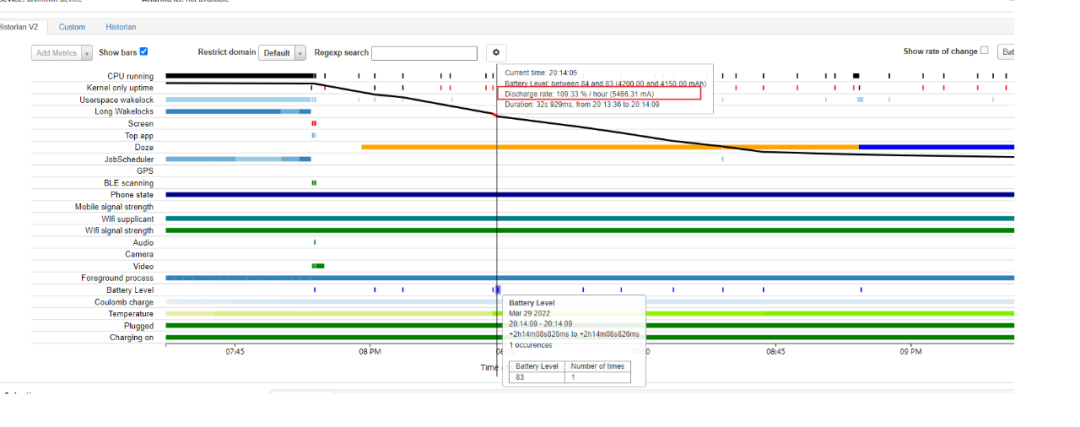This screenshot has height=427, width=1080.
Task: Switch to the Historian tab
Action: coord(121,27)
